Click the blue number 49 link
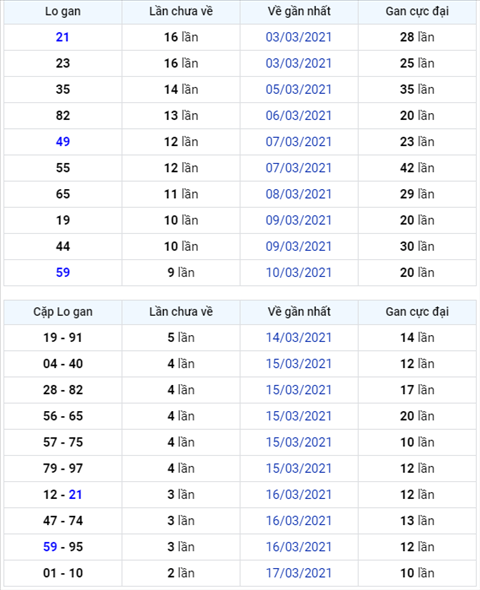The height and width of the screenshot is (590, 480). coord(62,142)
